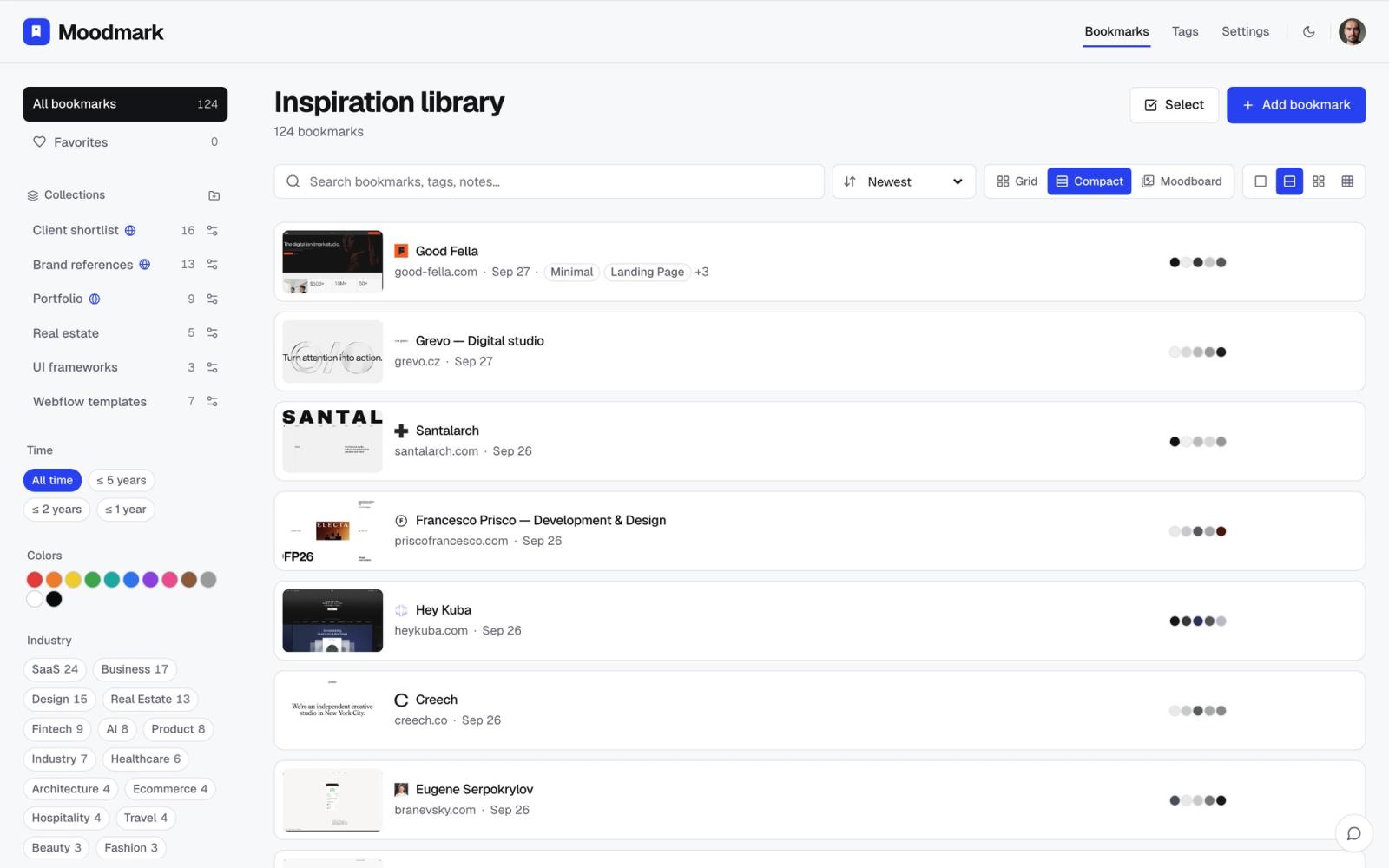Go to the Tags tab

(x=1185, y=32)
